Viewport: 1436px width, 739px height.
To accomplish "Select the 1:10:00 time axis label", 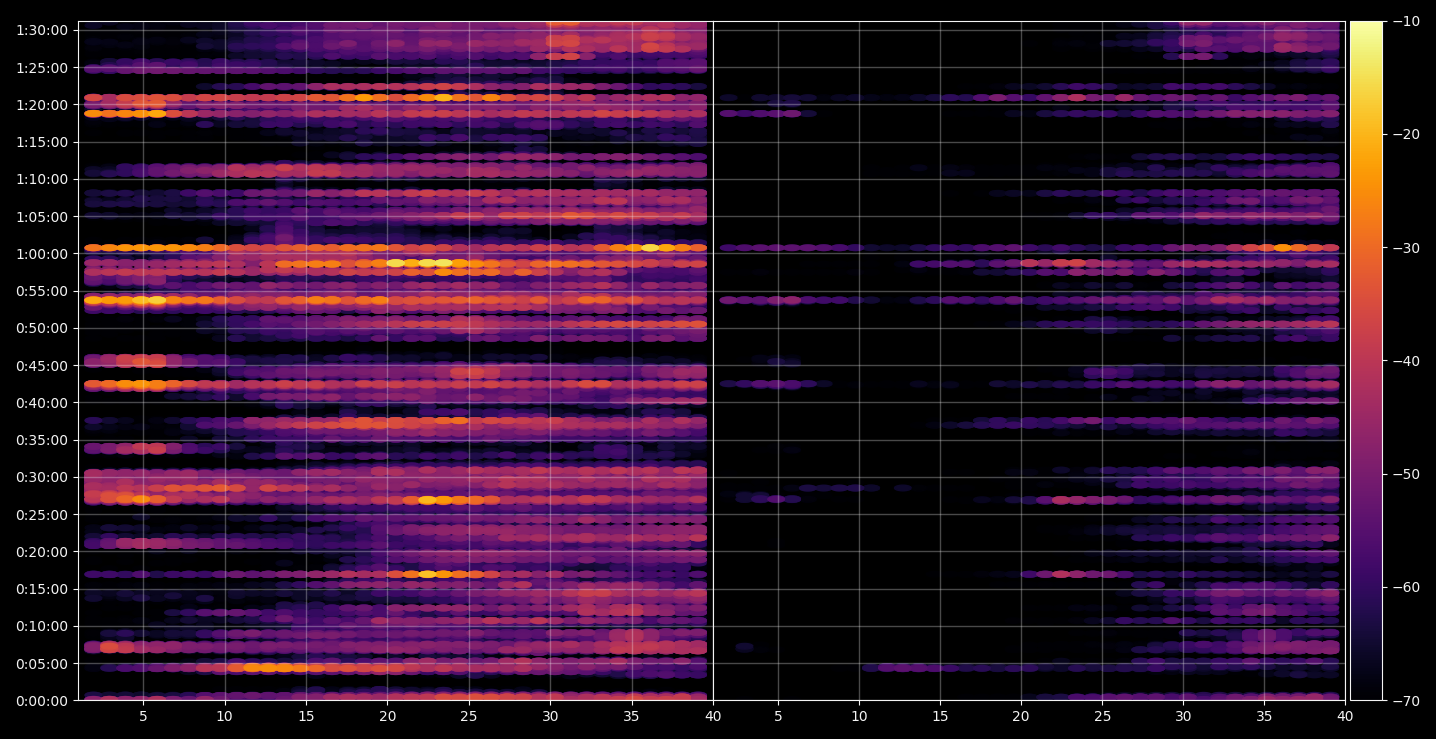I will pos(42,179).
